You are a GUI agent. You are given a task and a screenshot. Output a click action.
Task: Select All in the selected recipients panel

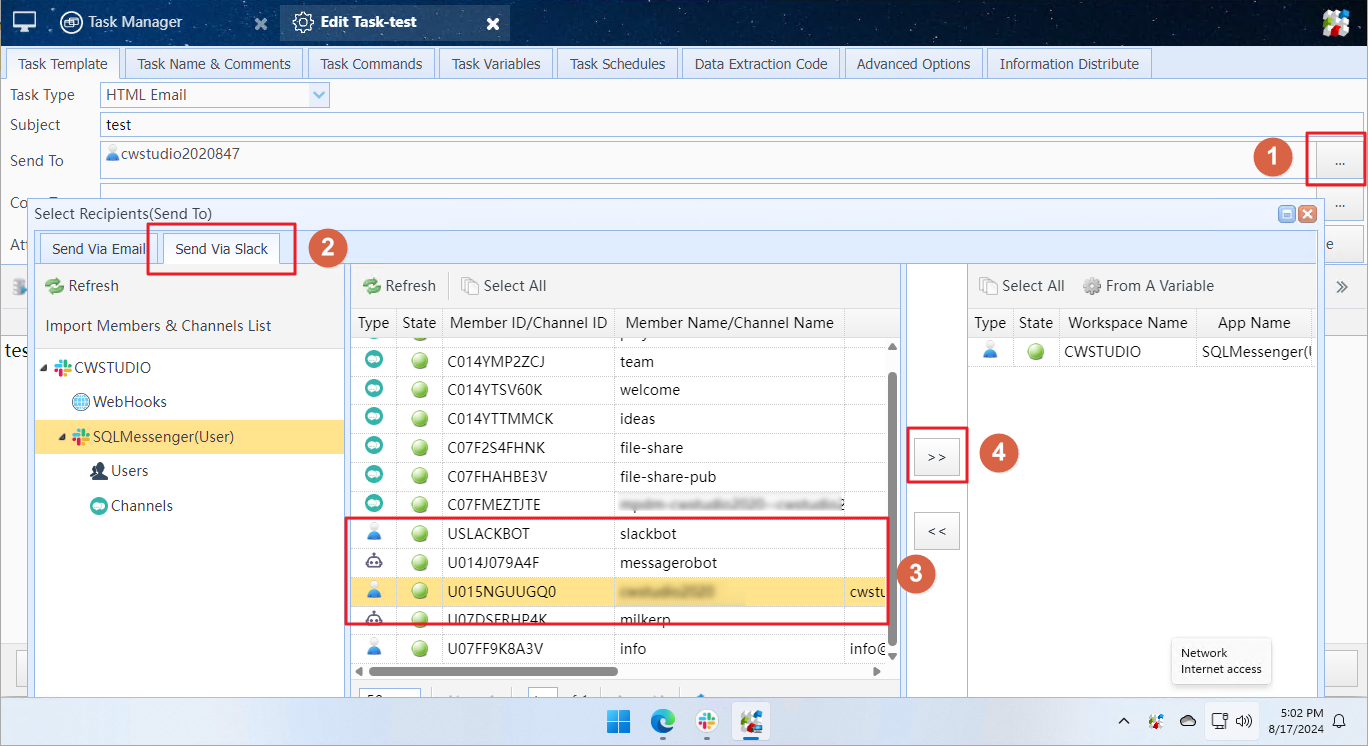click(1021, 286)
